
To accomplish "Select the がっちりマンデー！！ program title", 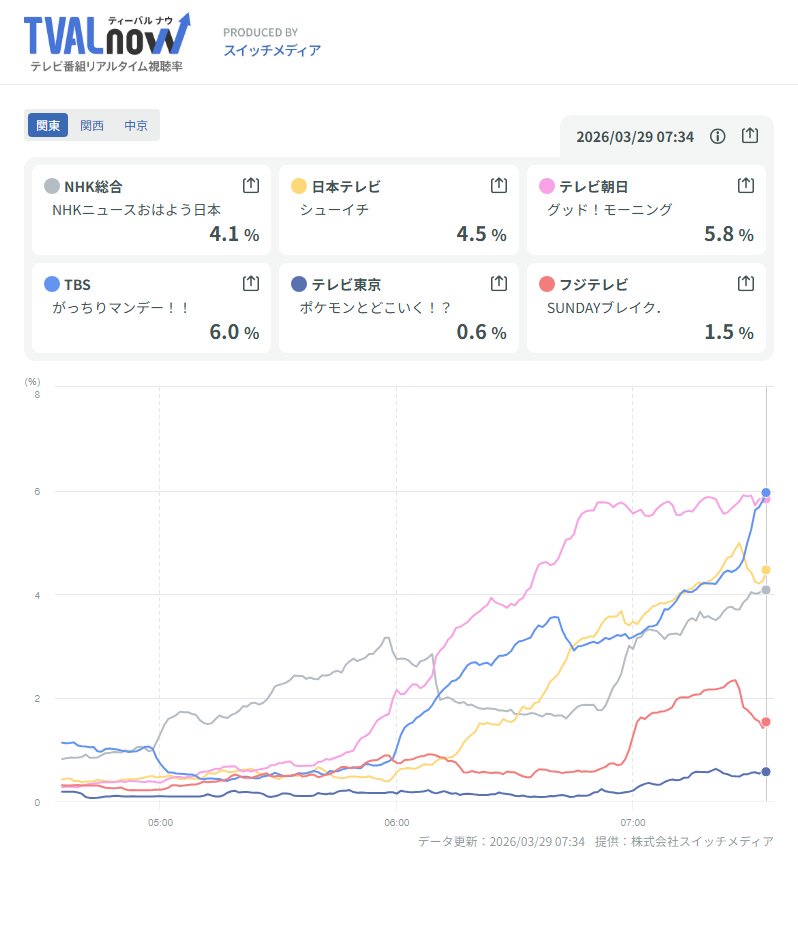I will tap(121, 308).
